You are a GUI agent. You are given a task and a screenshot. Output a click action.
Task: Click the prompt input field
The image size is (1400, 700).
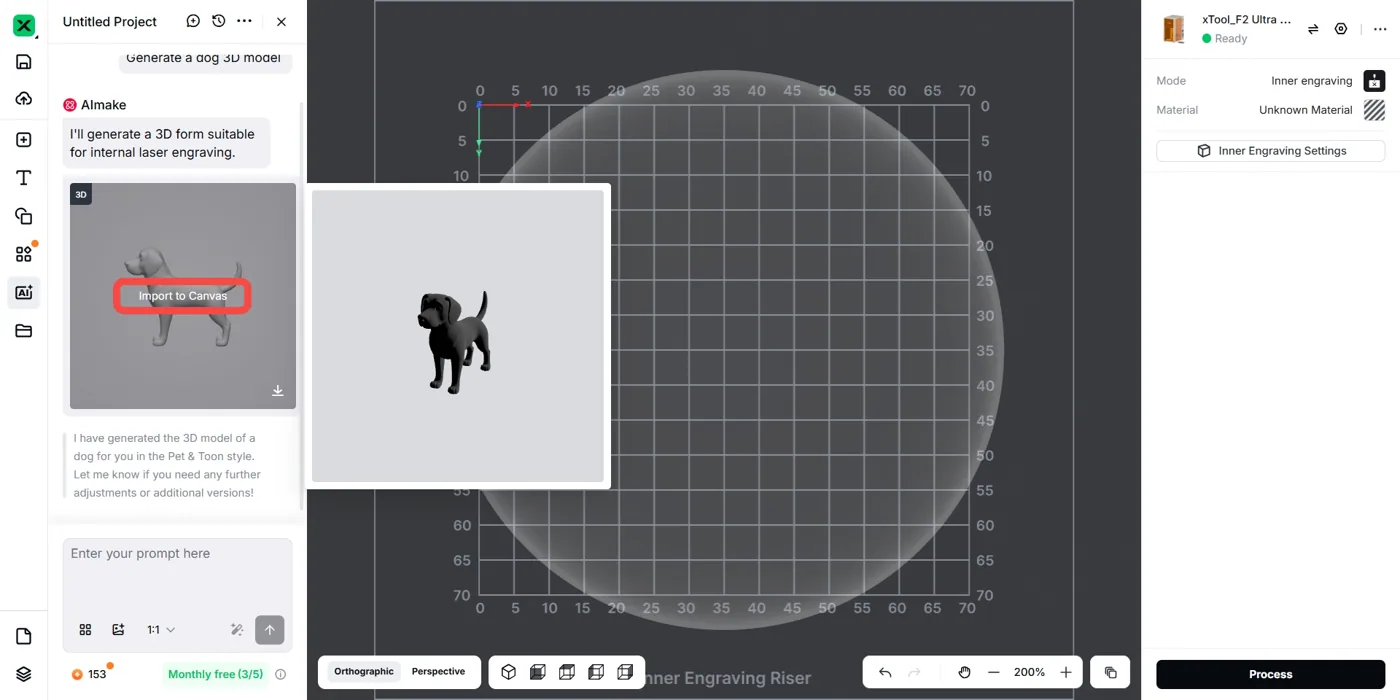(178, 575)
